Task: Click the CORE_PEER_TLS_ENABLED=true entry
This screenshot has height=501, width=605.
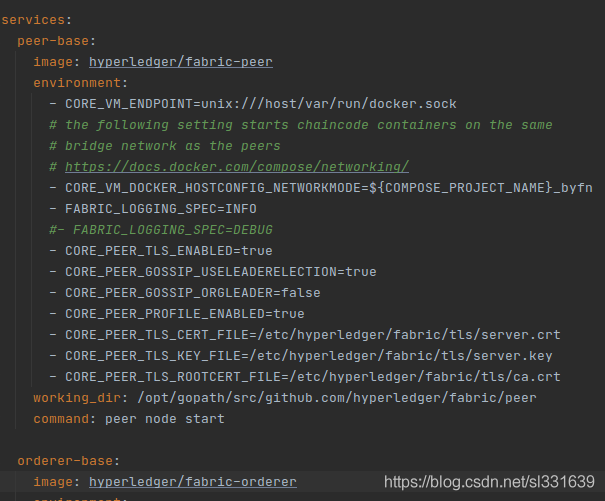Action: pos(161,251)
